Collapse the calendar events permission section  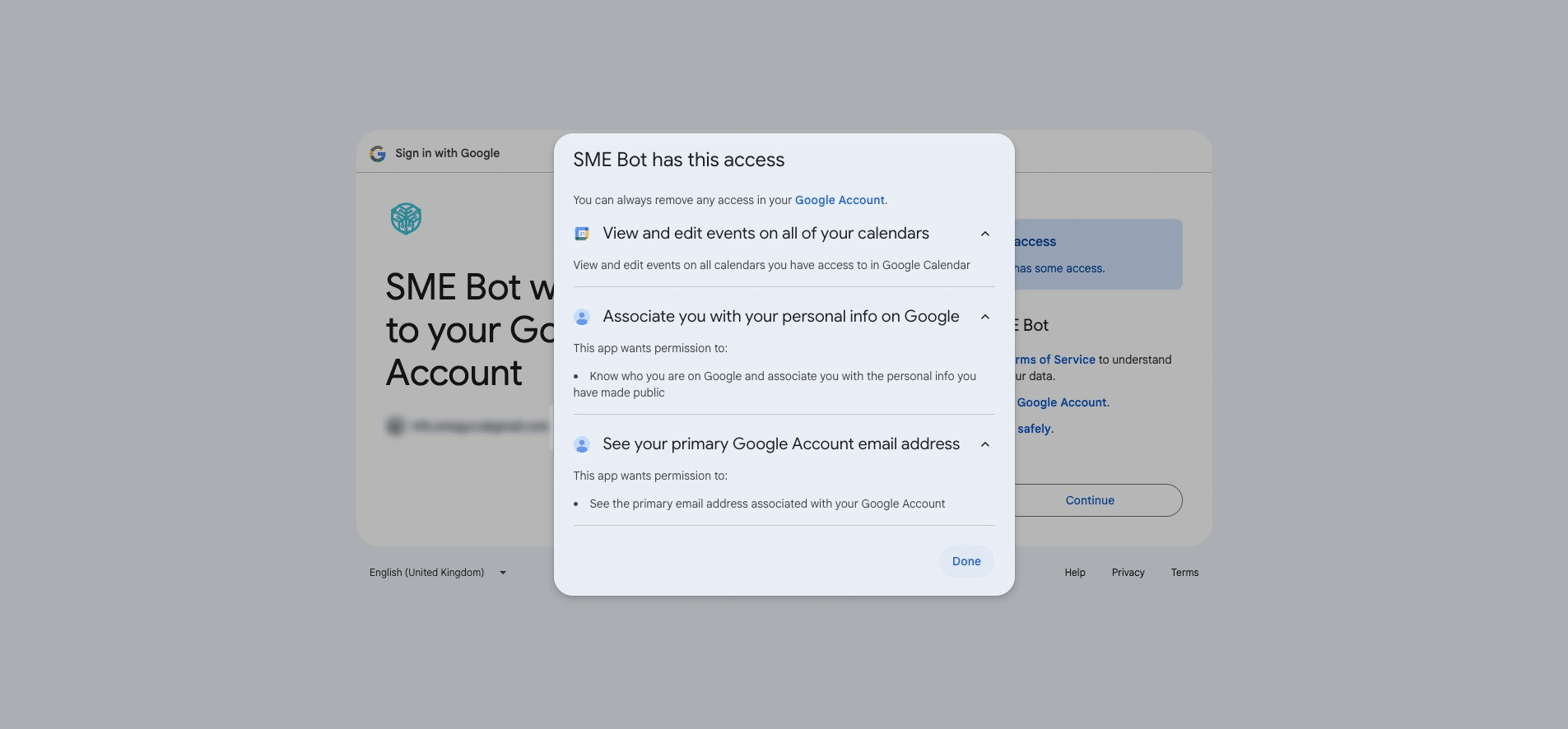(x=984, y=234)
